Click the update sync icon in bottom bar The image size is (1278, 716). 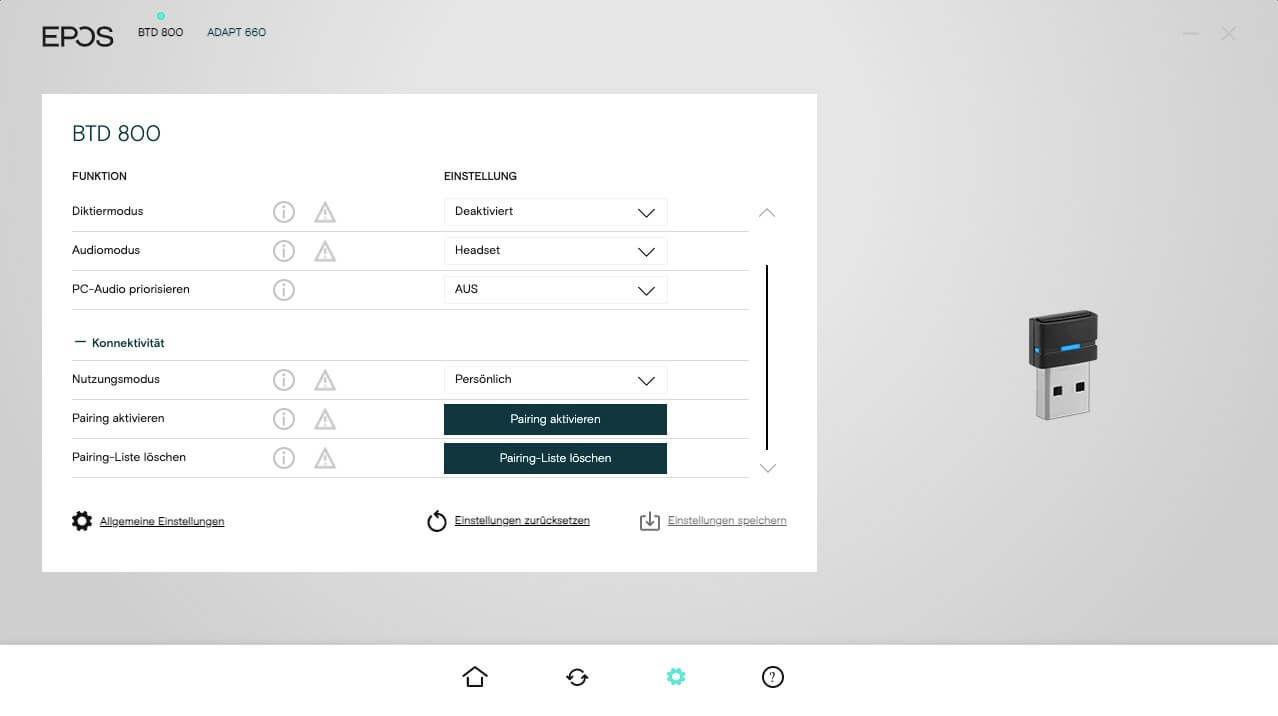point(577,677)
